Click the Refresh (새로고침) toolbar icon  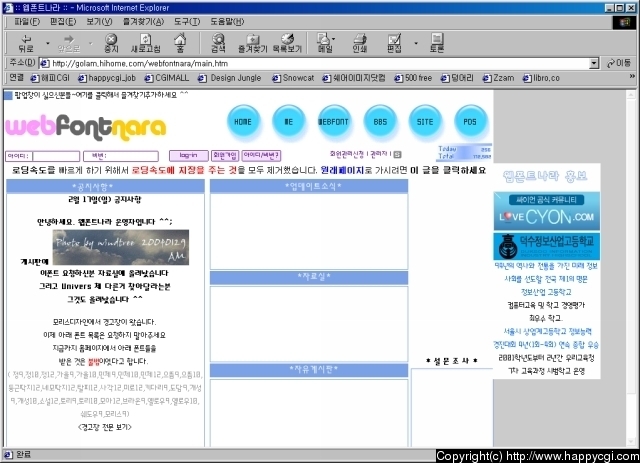(x=145, y=43)
